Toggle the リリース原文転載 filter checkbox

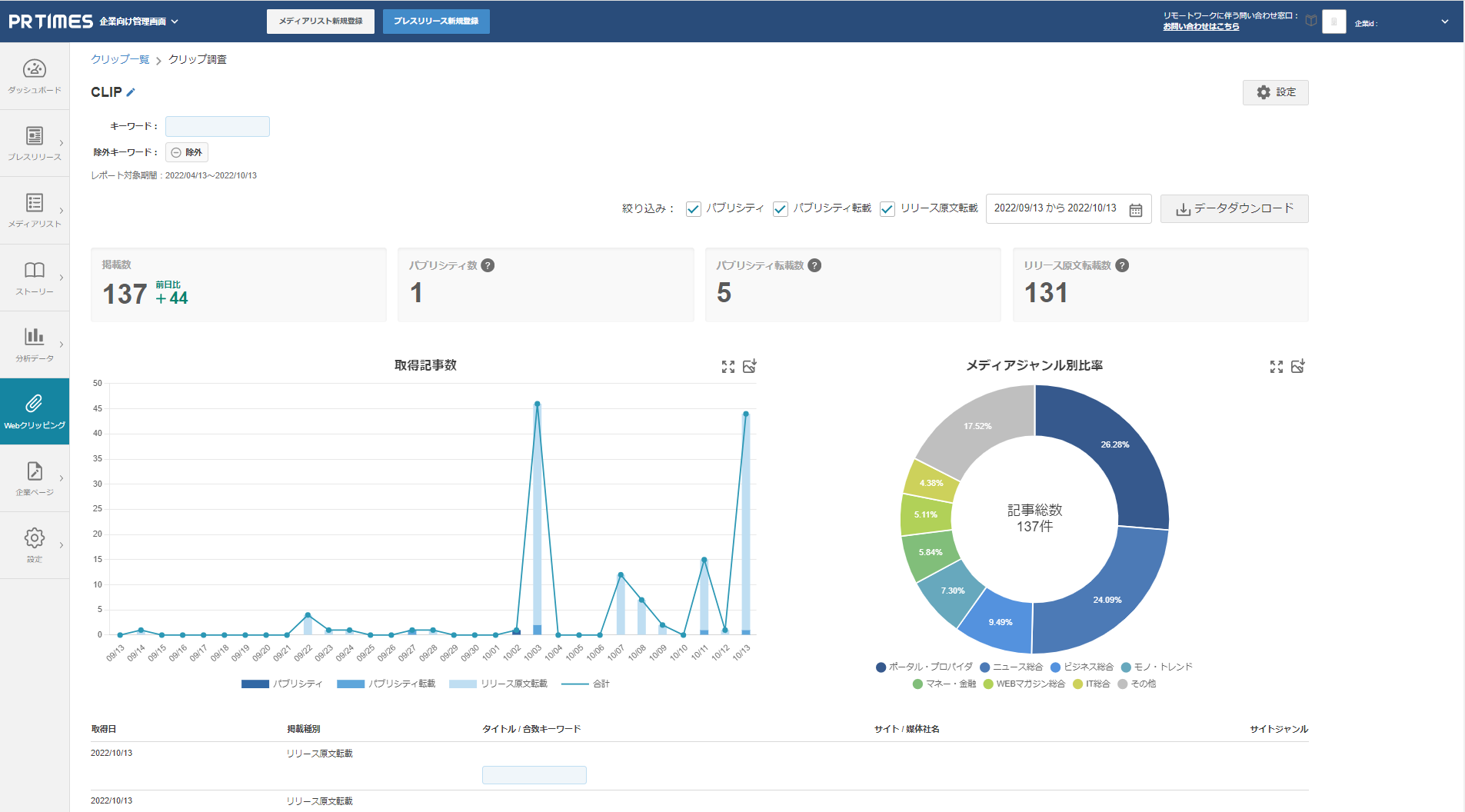887,209
